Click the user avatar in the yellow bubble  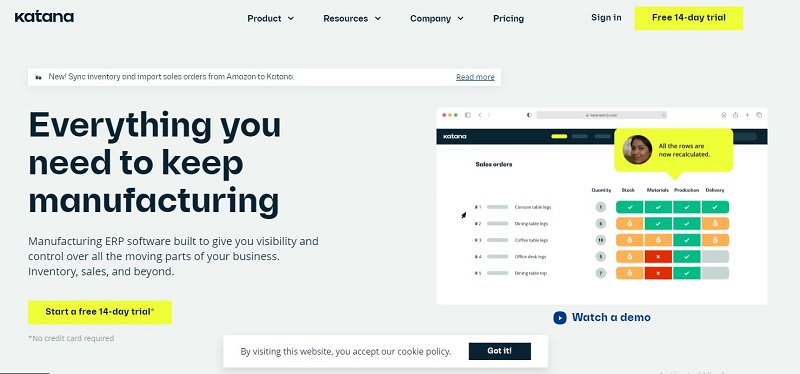[x=637, y=149]
